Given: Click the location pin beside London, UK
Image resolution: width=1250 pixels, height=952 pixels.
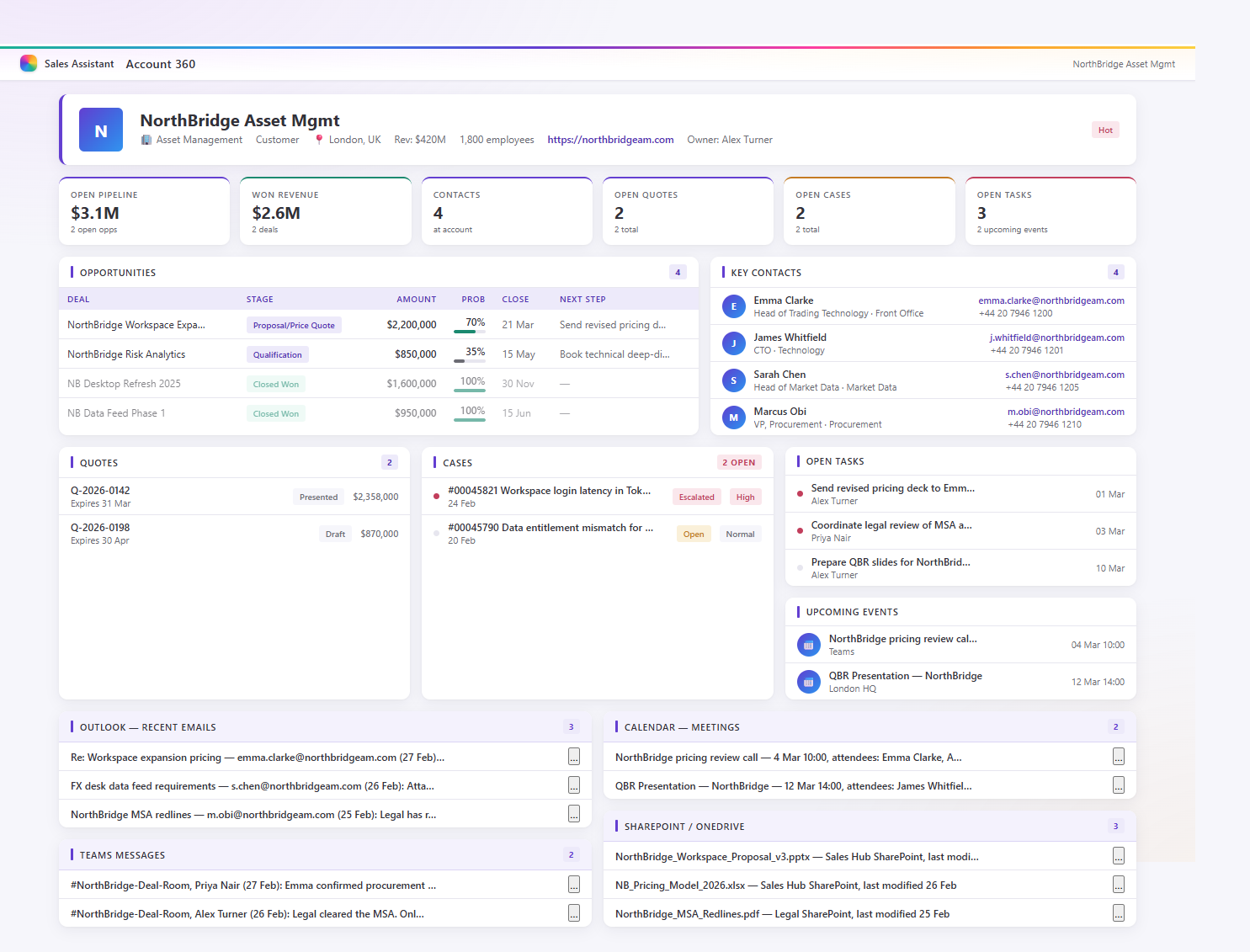Looking at the screenshot, I should tap(319, 140).
